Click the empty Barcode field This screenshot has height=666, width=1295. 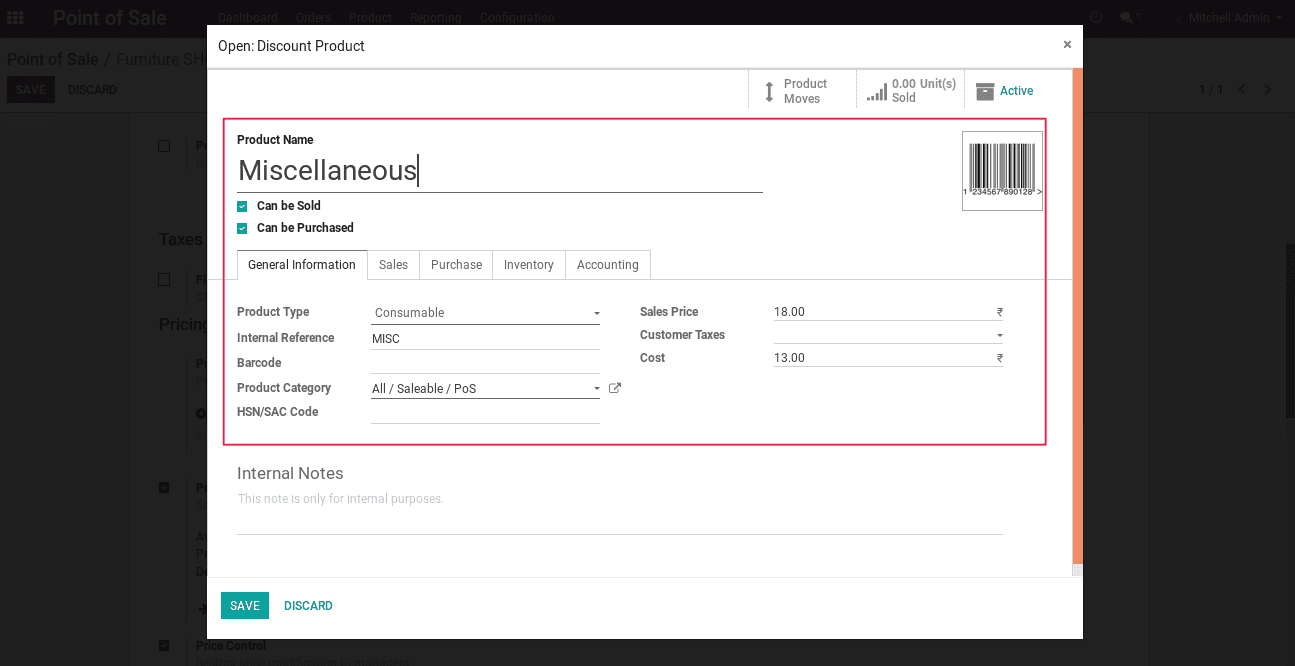(x=485, y=363)
